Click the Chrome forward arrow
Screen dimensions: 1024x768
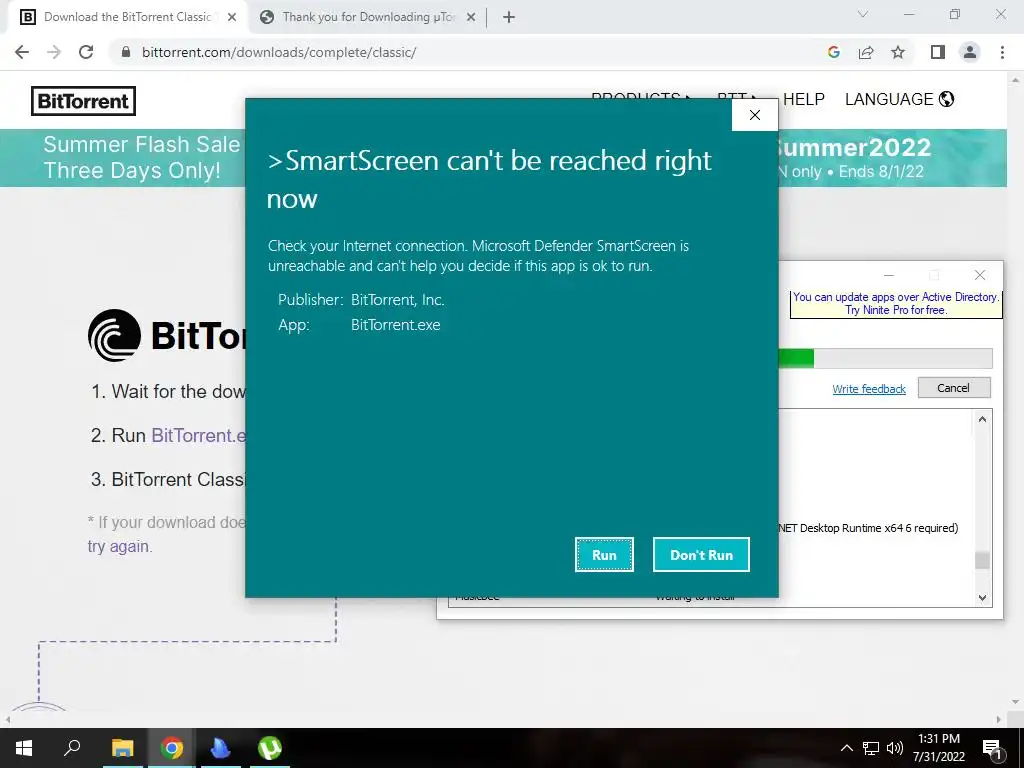pos(54,52)
